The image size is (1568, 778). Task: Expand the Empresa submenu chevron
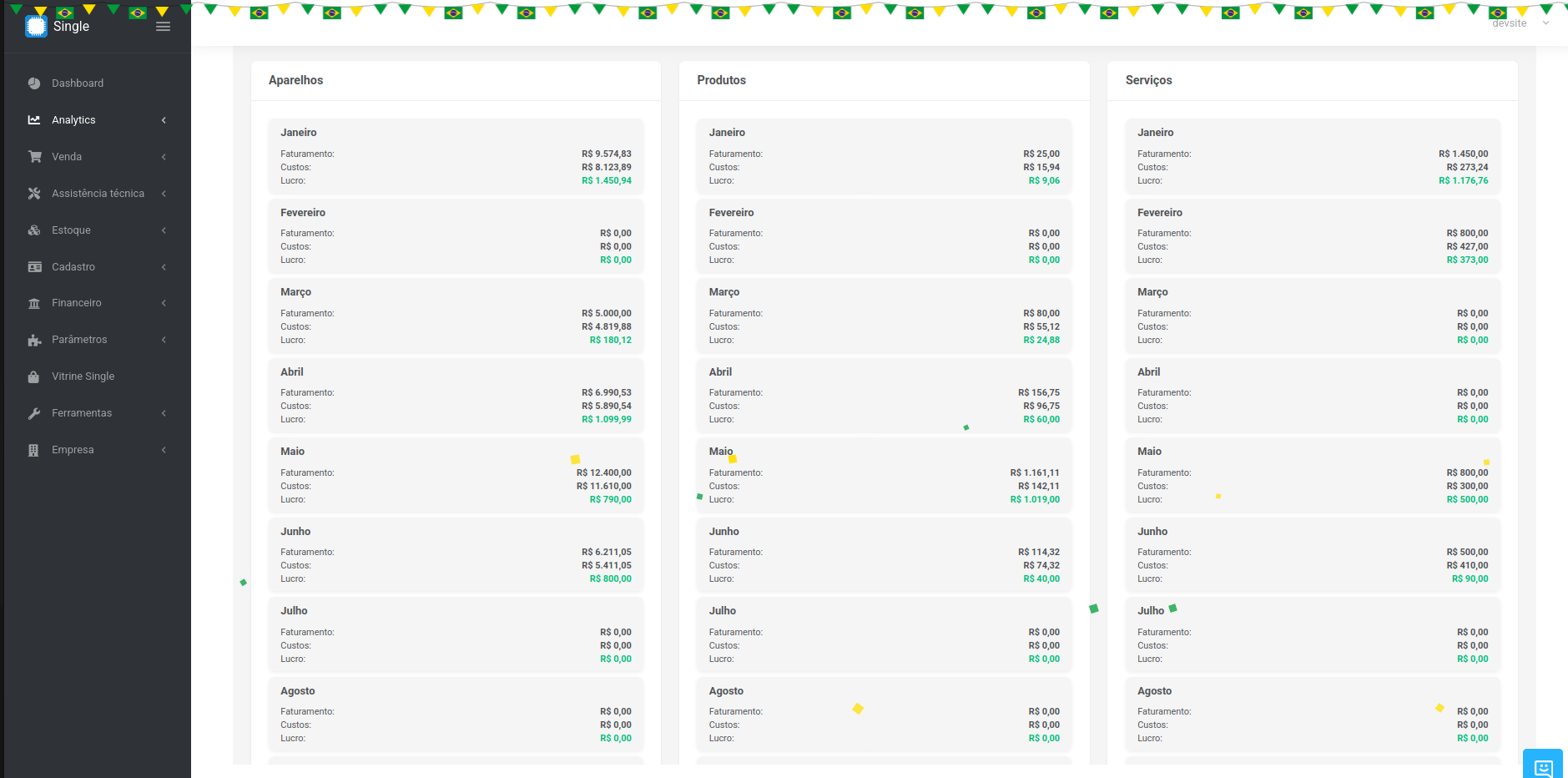(x=164, y=450)
